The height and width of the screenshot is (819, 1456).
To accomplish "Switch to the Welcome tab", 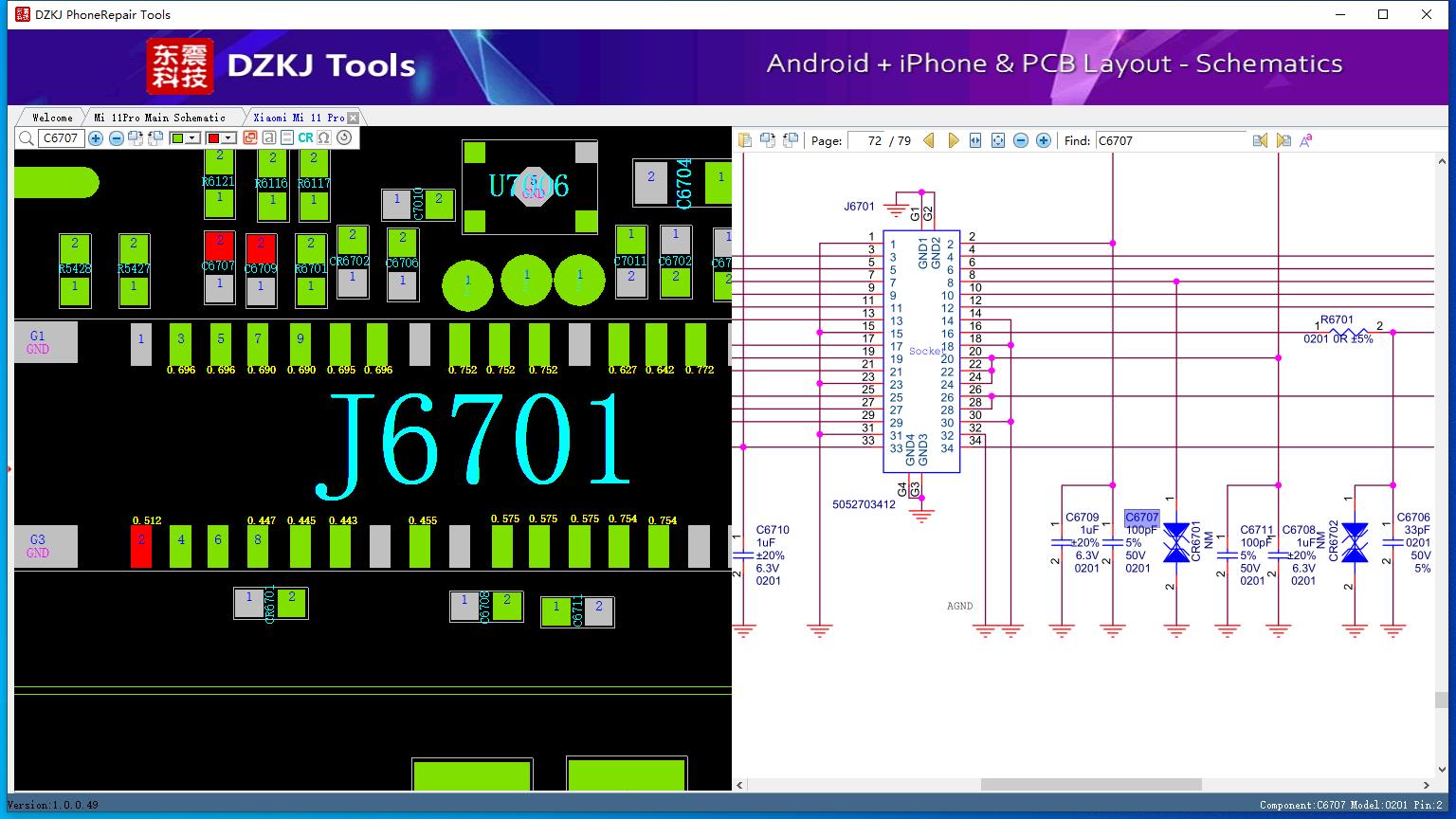I will (x=52, y=118).
